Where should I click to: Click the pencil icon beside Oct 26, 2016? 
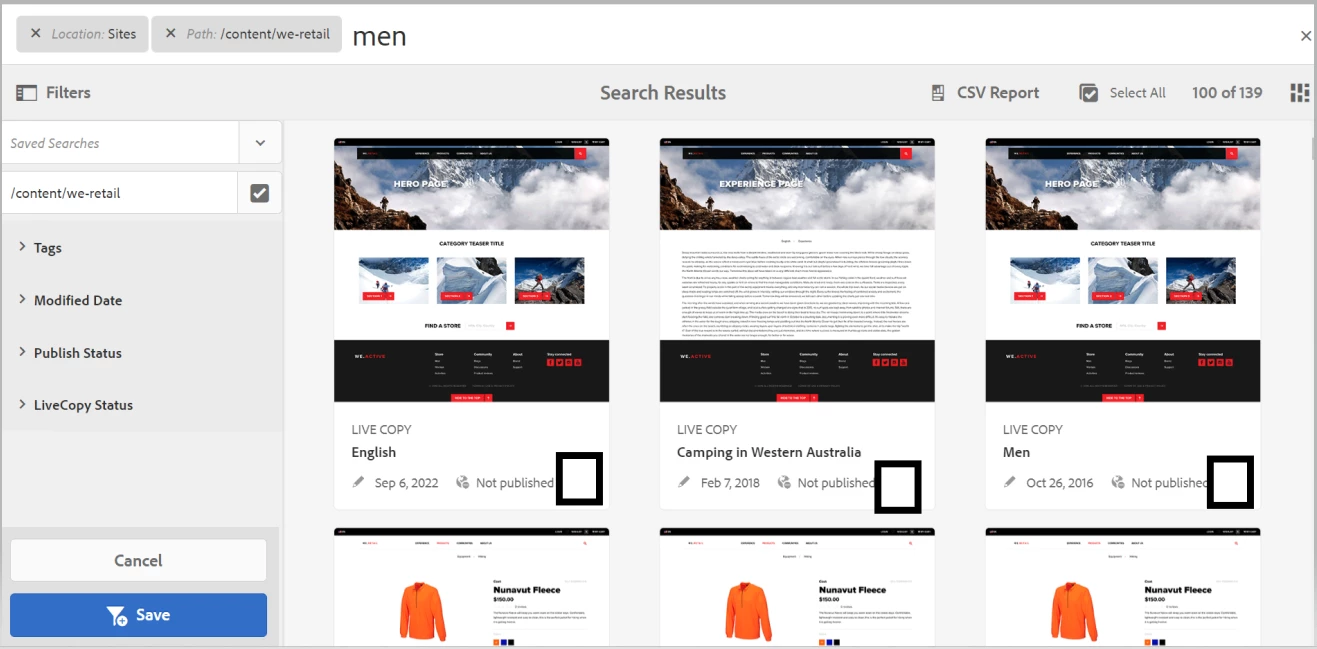pos(1010,482)
